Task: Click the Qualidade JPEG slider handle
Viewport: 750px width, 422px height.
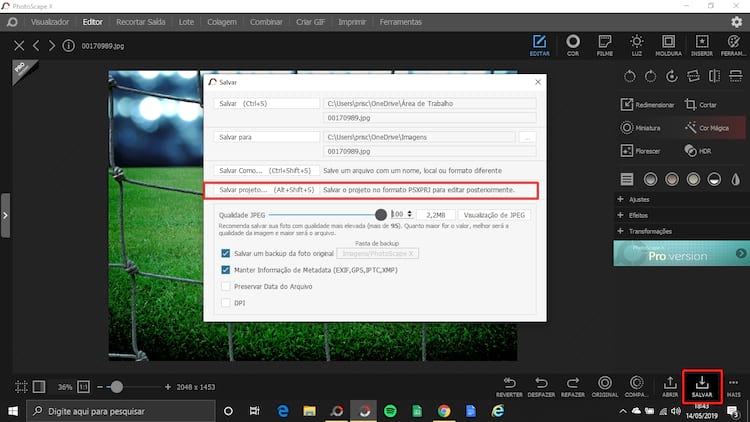Action: coord(381,214)
